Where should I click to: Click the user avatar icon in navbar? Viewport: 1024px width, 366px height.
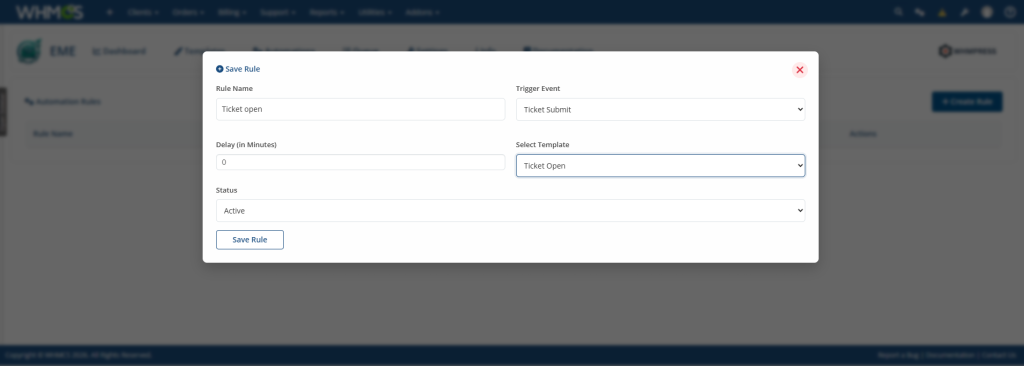click(987, 12)
